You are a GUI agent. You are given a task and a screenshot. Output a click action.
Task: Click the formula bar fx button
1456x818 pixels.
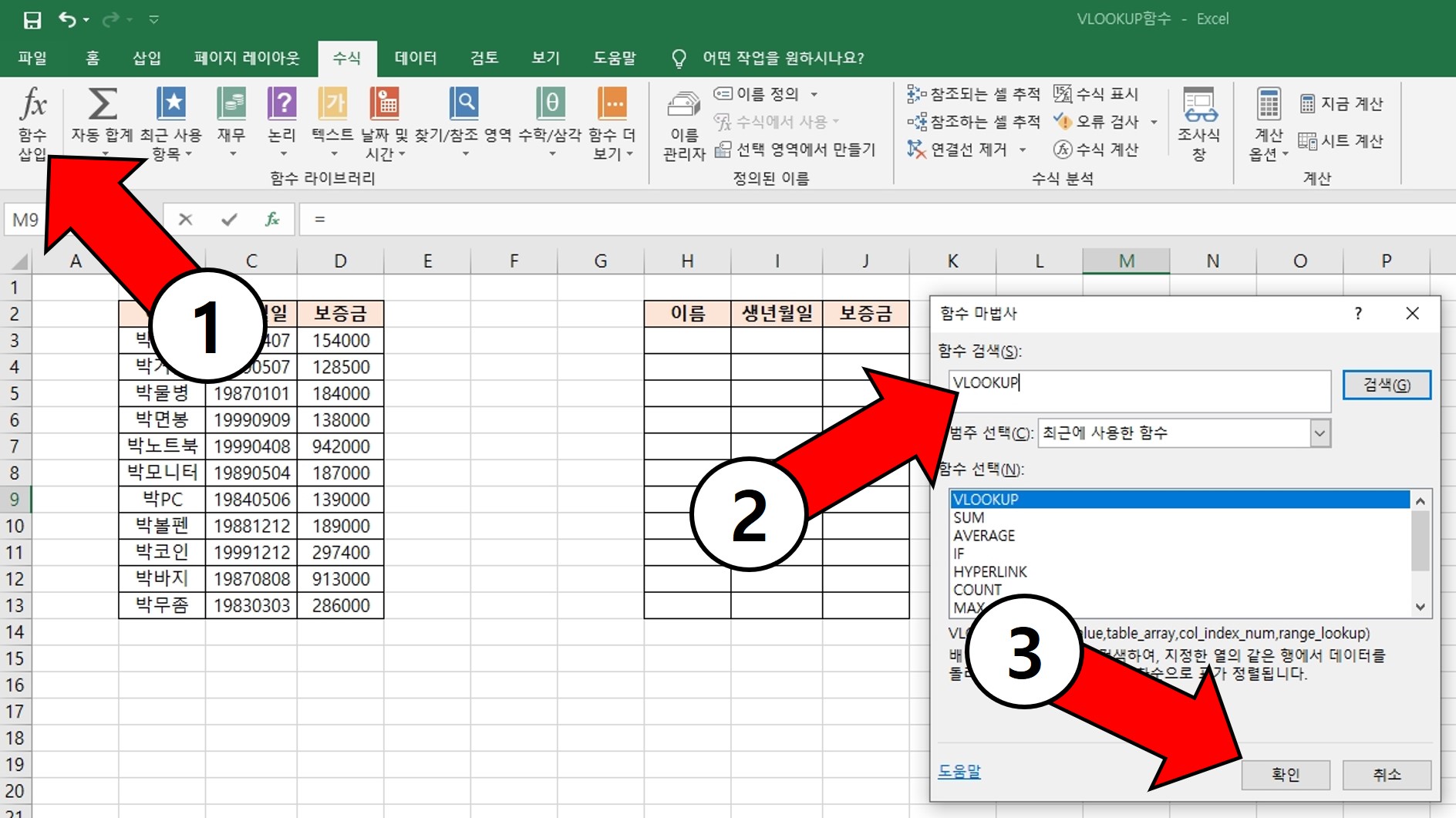tap(272, 220)
